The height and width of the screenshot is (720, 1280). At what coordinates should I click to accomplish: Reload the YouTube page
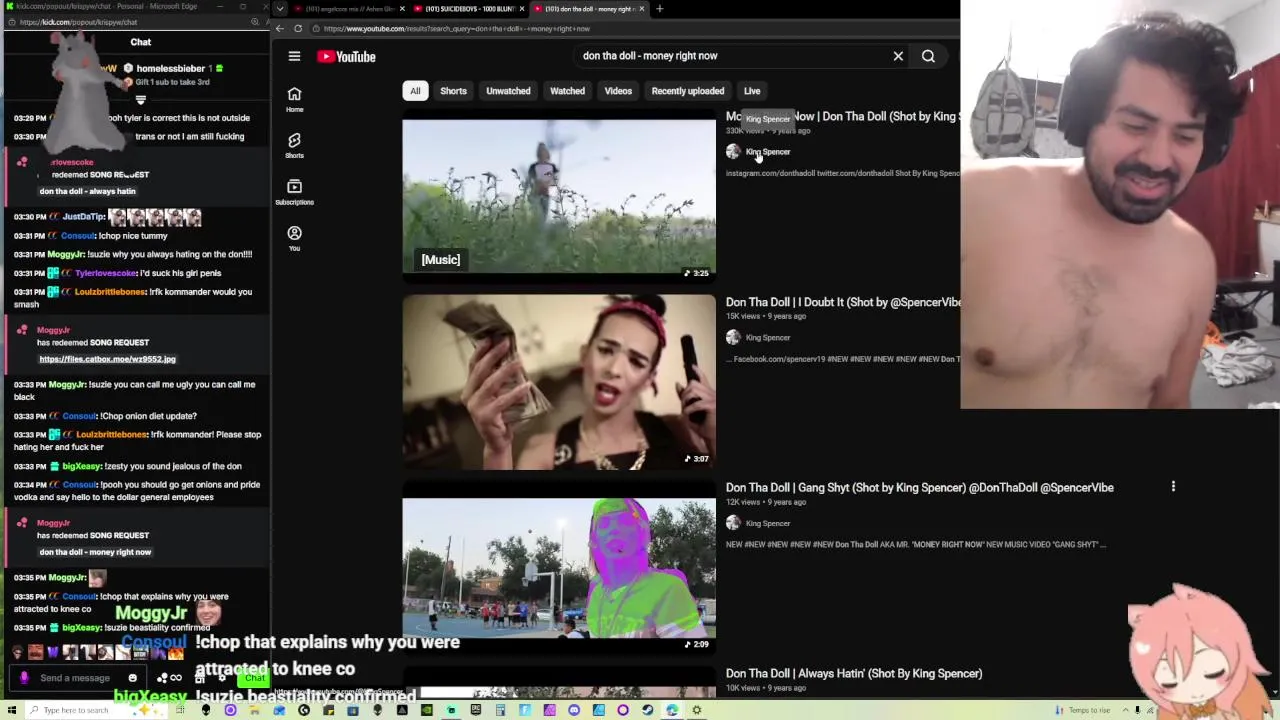(x=298, y=28)
